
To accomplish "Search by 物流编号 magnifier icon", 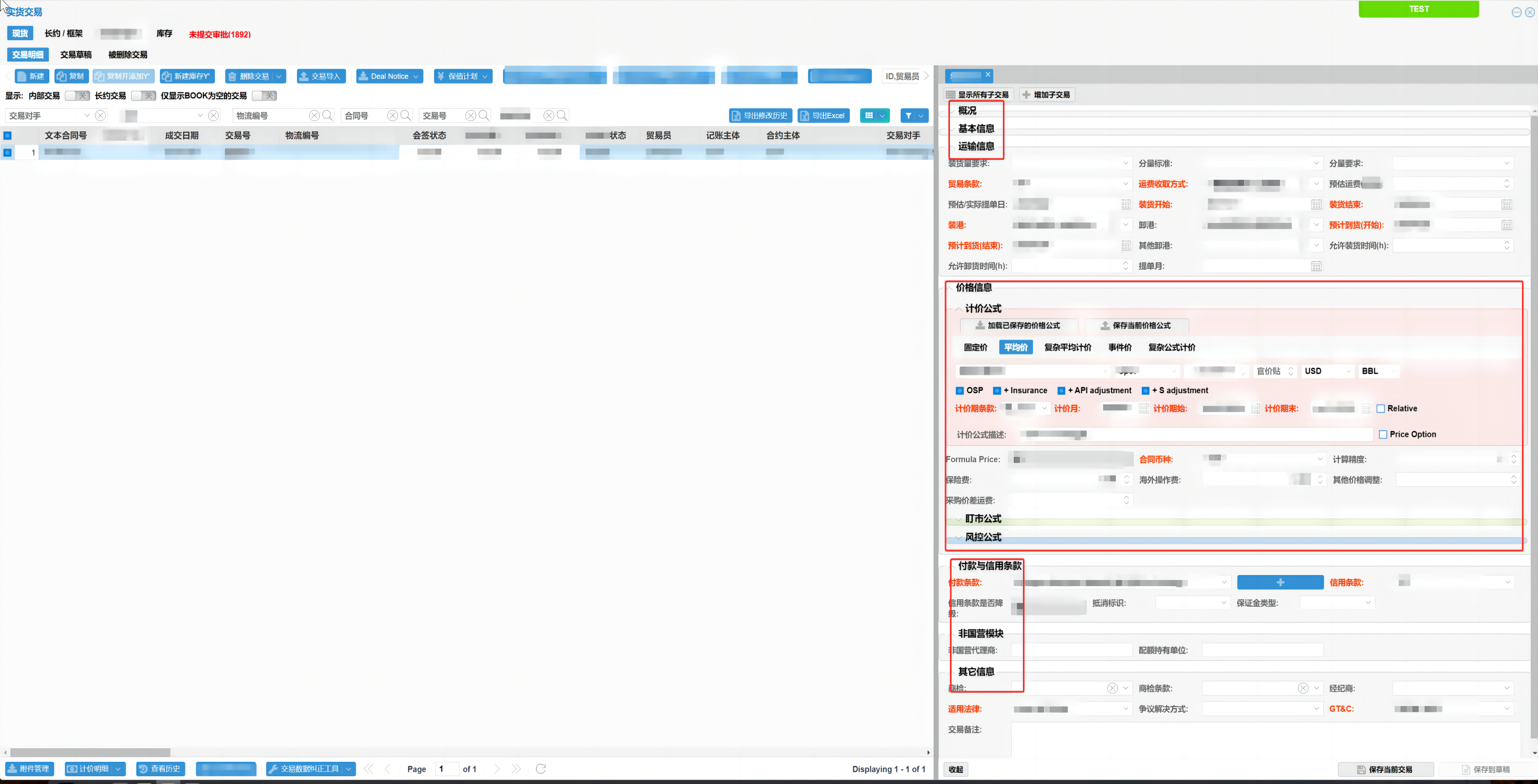I will [327, 115].
